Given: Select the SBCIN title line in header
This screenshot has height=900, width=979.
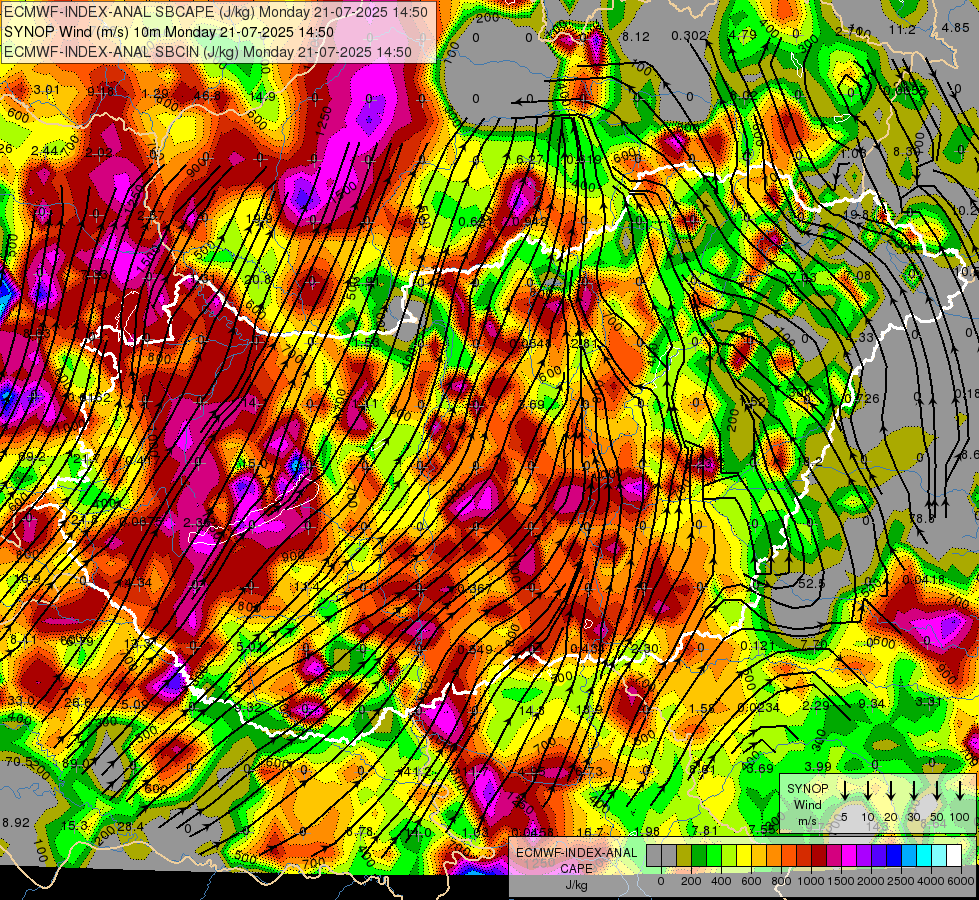Looking at the screenshot, I should [208, 52].
